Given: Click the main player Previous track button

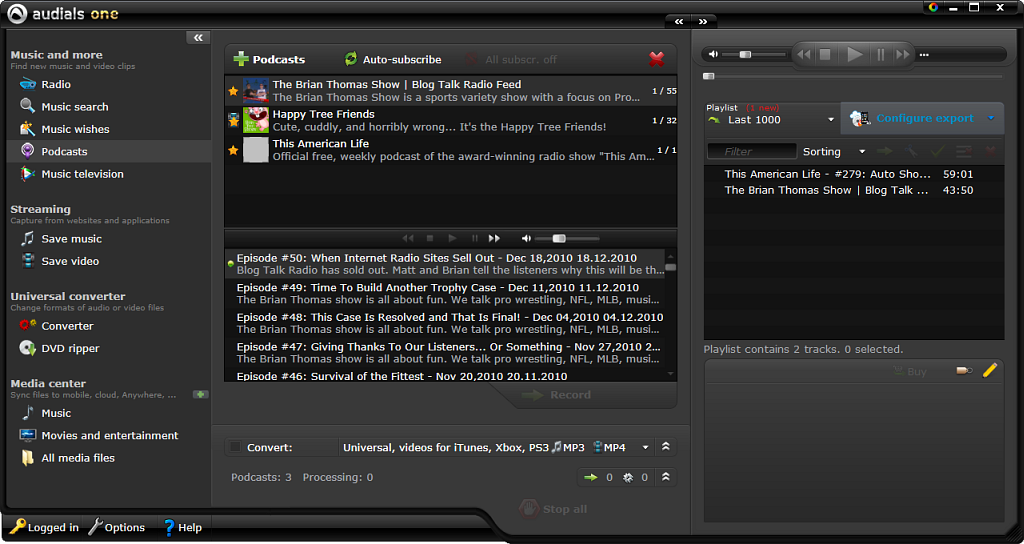Looking at the screenshot, I should pyautogui.click(x=804, y=55).
